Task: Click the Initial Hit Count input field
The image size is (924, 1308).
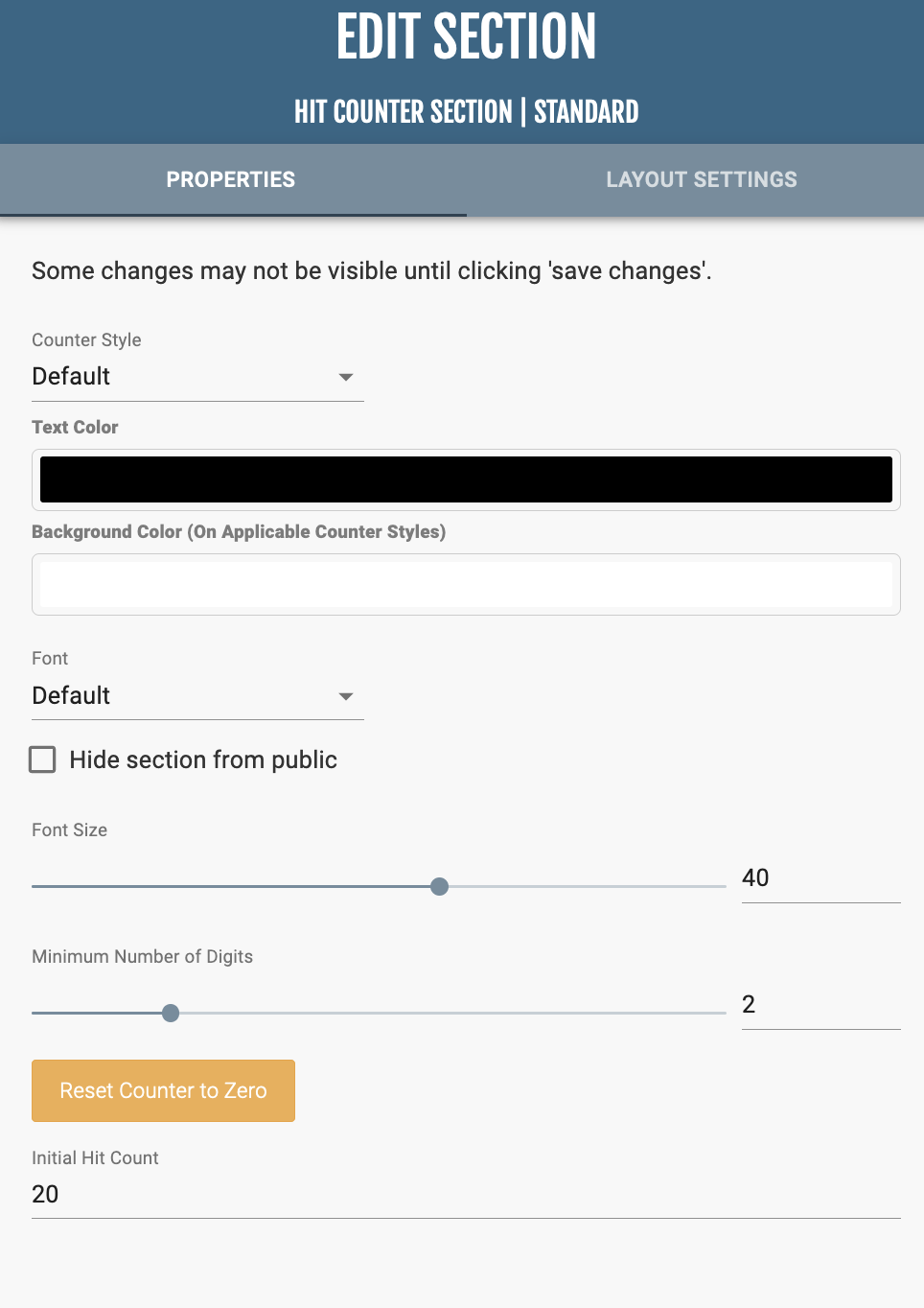Action: (x=466, y=1195)
